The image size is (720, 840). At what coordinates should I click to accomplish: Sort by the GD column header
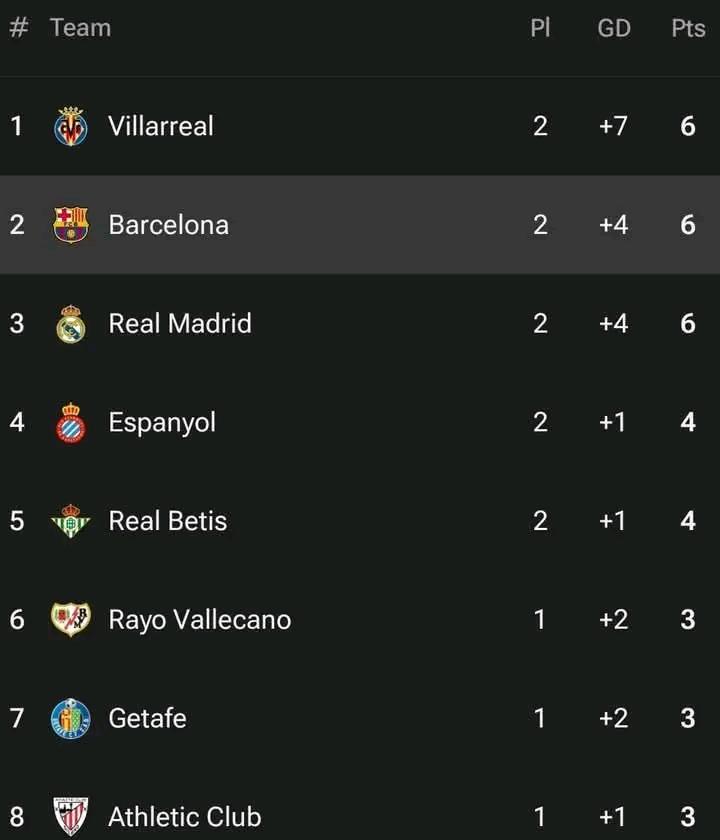(614, 28)
